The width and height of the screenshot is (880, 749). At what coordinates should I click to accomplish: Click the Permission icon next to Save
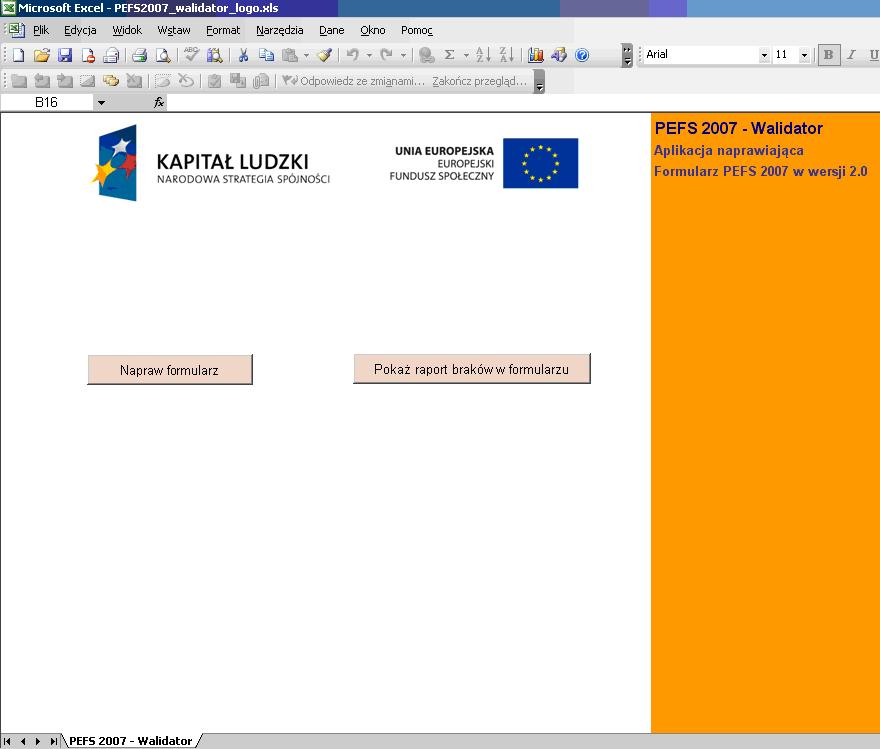pyautogui.click(x=88, y=55)
